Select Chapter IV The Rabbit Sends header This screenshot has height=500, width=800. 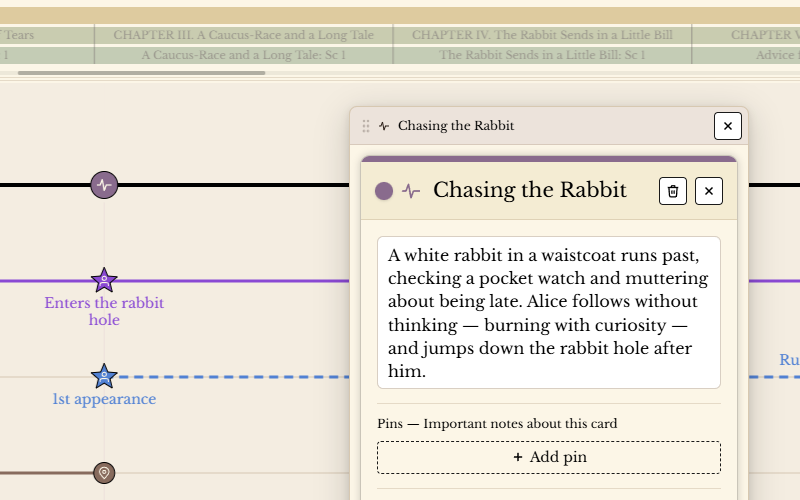point(542,35)
